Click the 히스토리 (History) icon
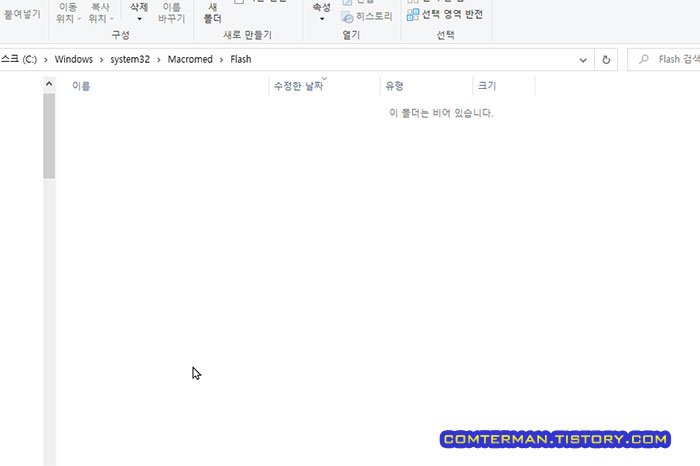This screenshot has height=466, width=700. click(x=347, y=17)
